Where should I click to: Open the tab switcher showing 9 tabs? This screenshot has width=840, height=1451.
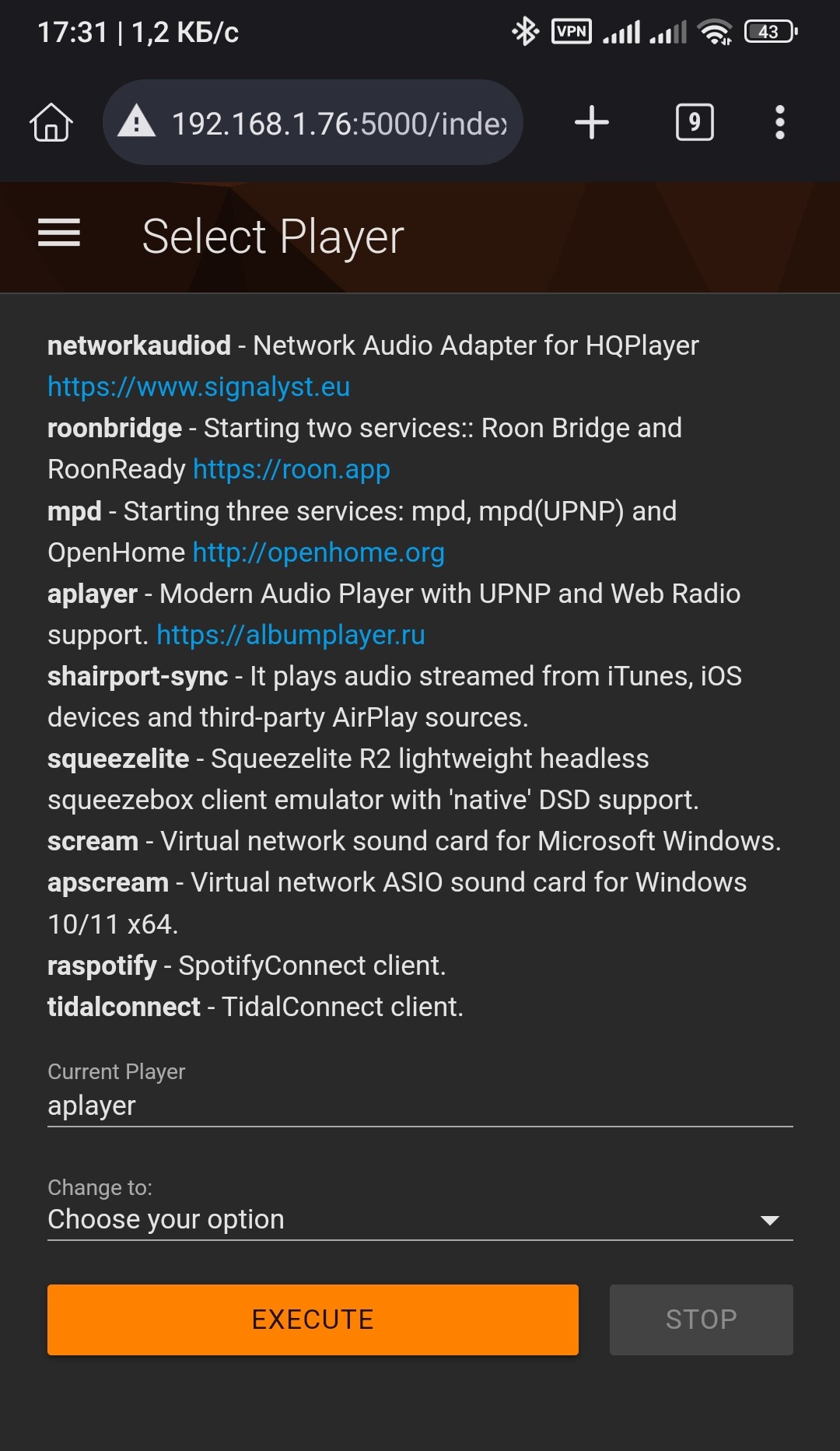point(695,122)
